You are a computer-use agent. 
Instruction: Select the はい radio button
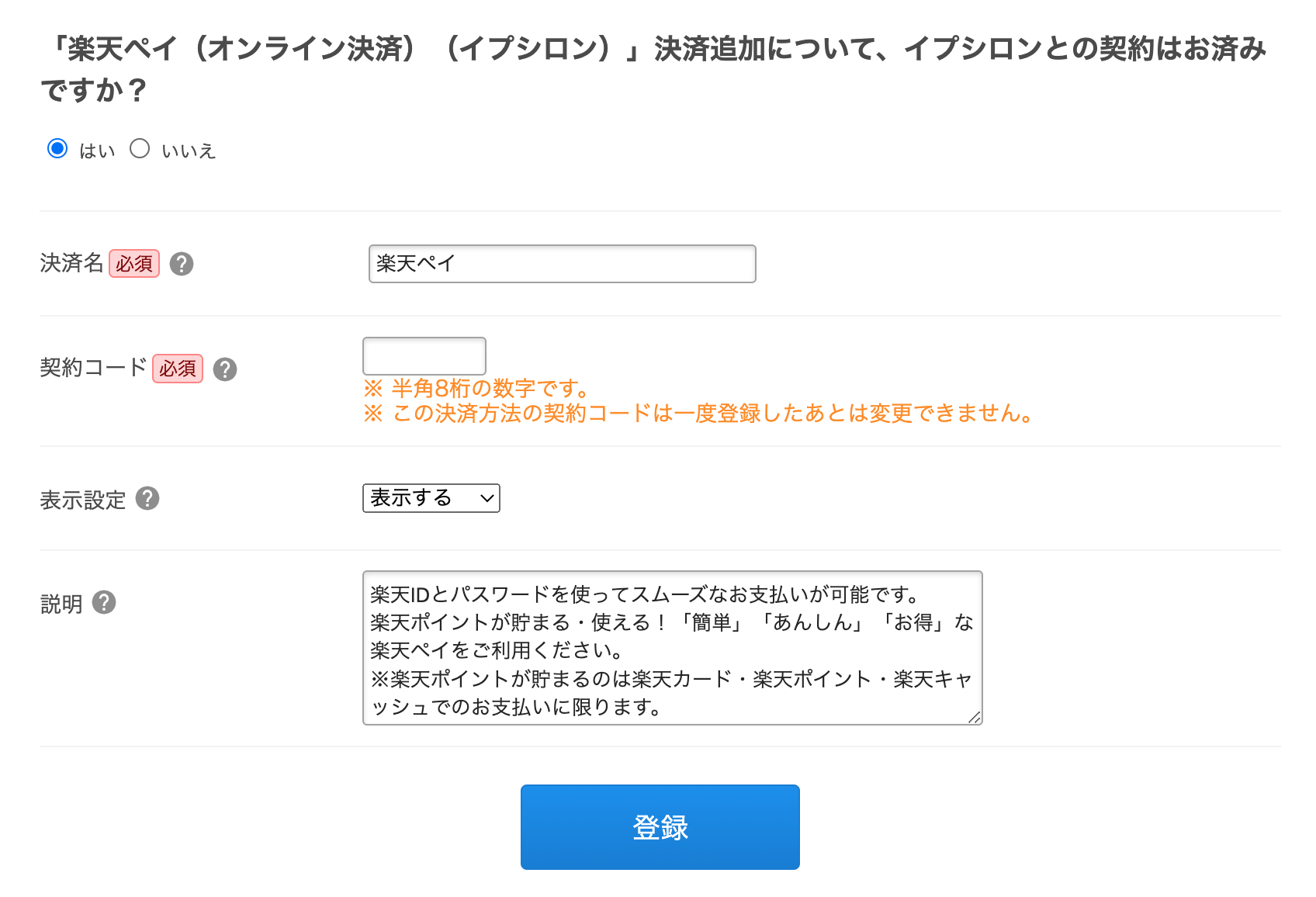point(57,148)
